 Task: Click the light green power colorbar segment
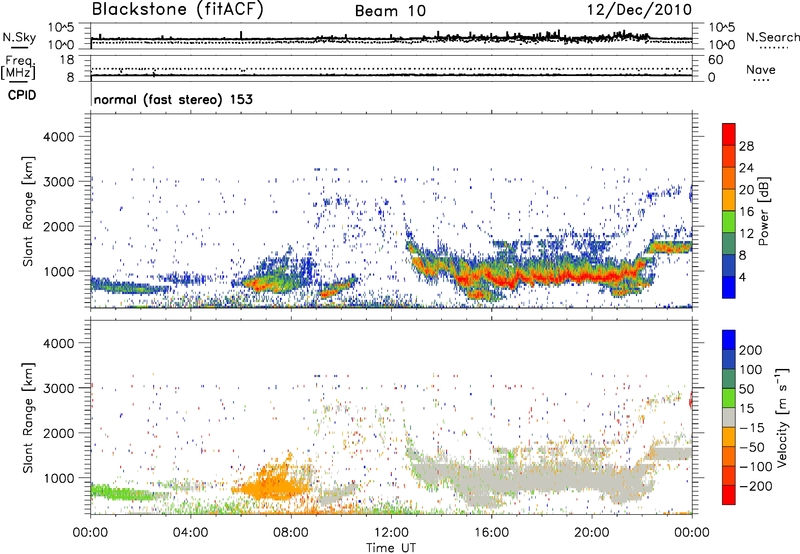(x=729, y=221)
